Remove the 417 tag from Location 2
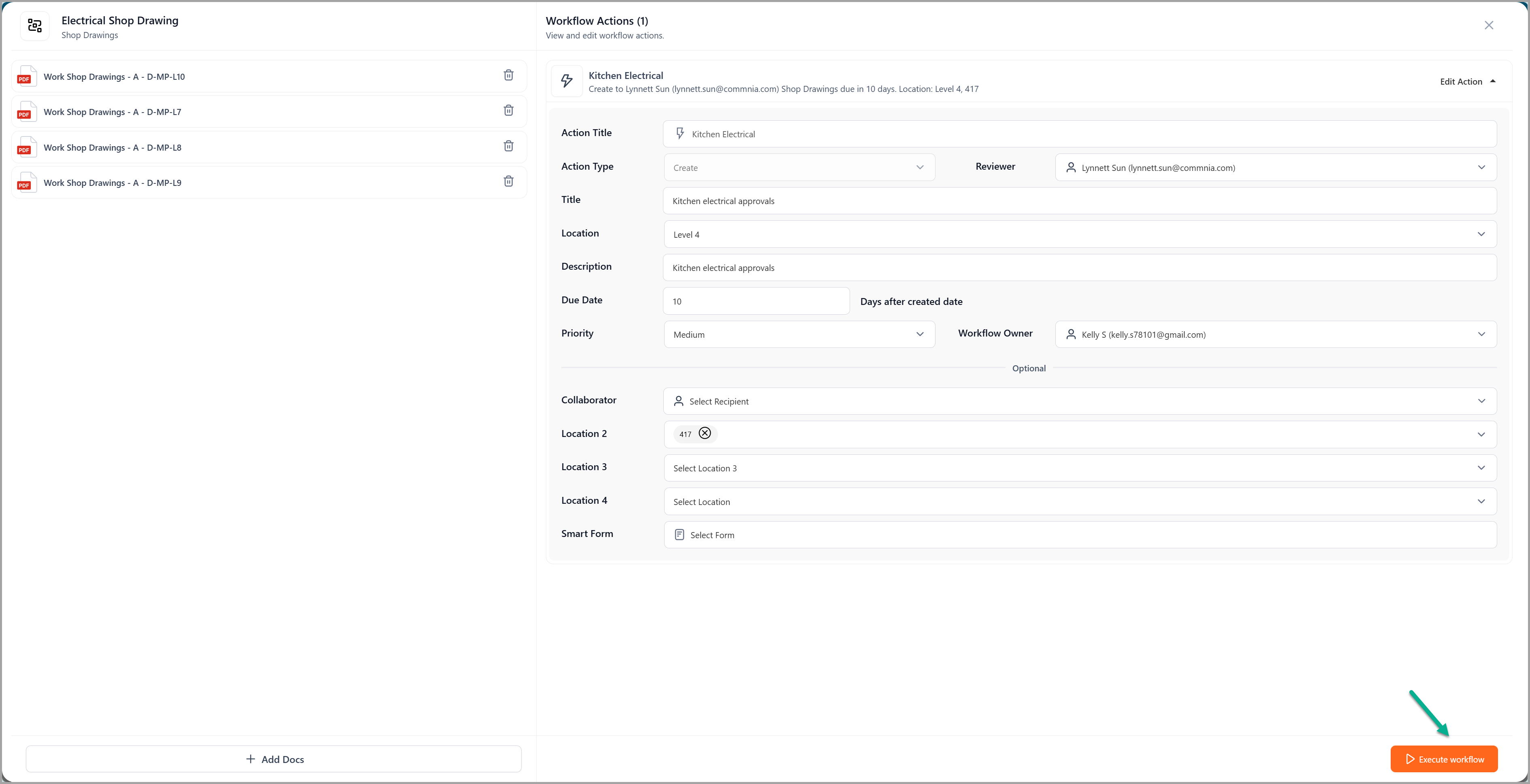Viewport: 1530px width, 784px height. 704,434
